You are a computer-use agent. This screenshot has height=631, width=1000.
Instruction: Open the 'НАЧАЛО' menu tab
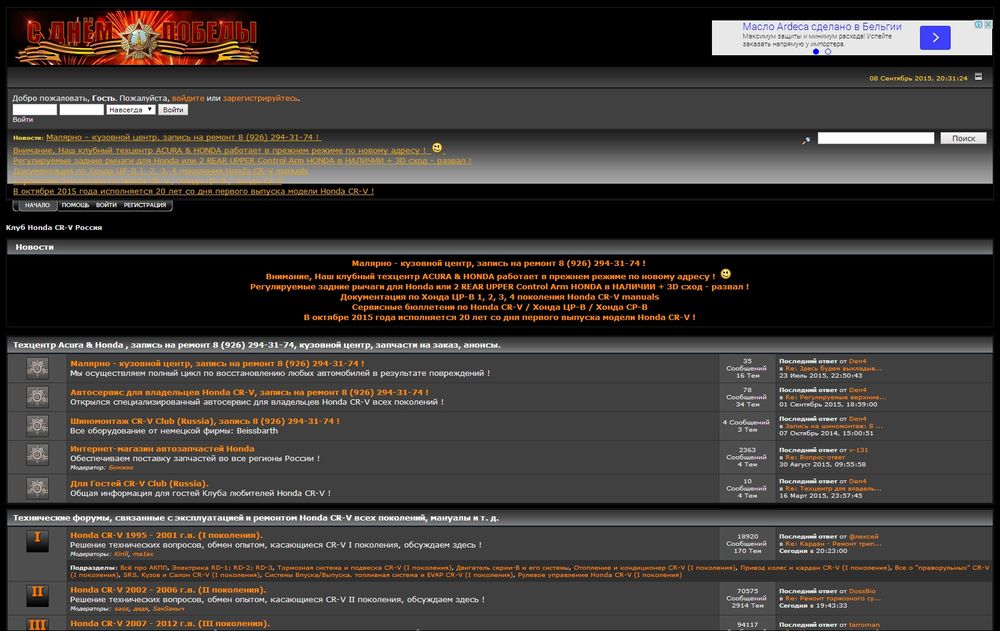[x=37, y=205]
